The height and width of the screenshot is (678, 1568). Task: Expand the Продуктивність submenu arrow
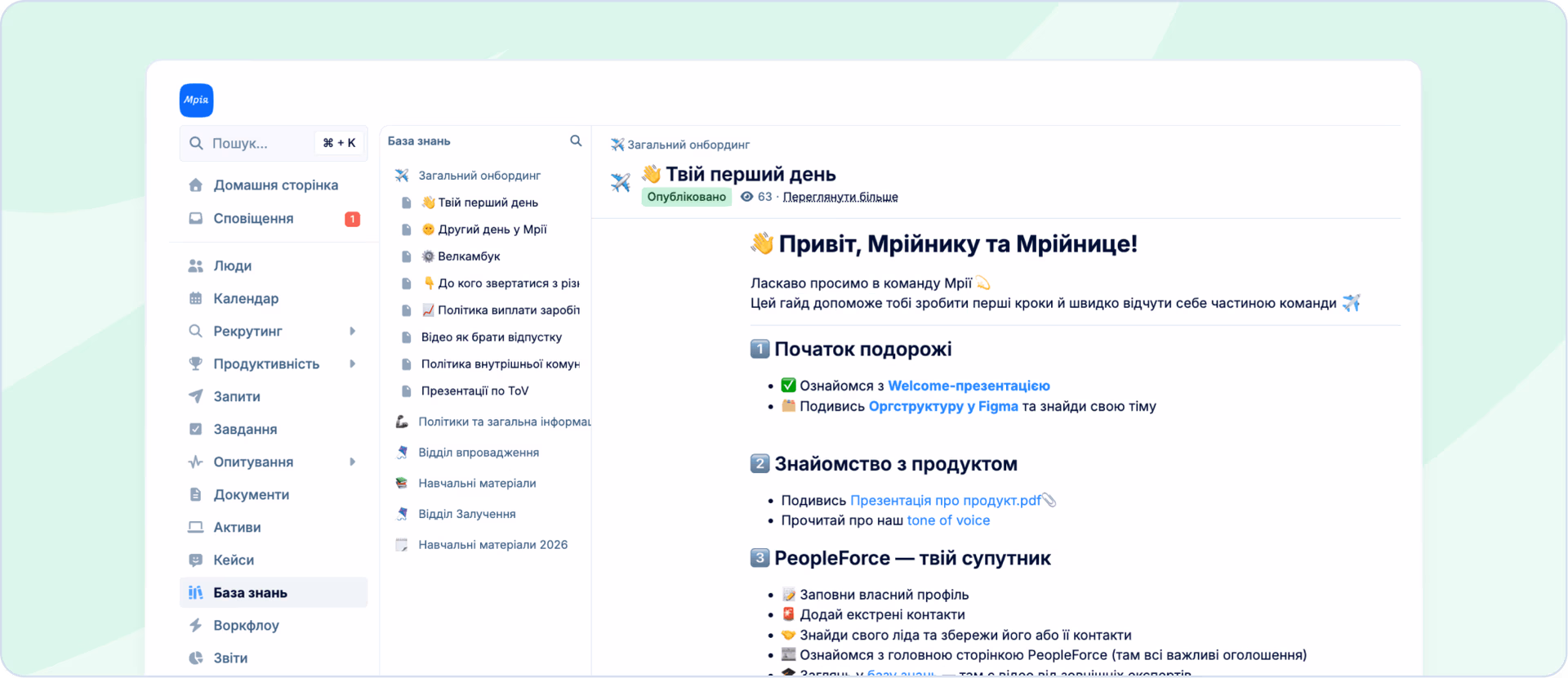coord(353,364)
